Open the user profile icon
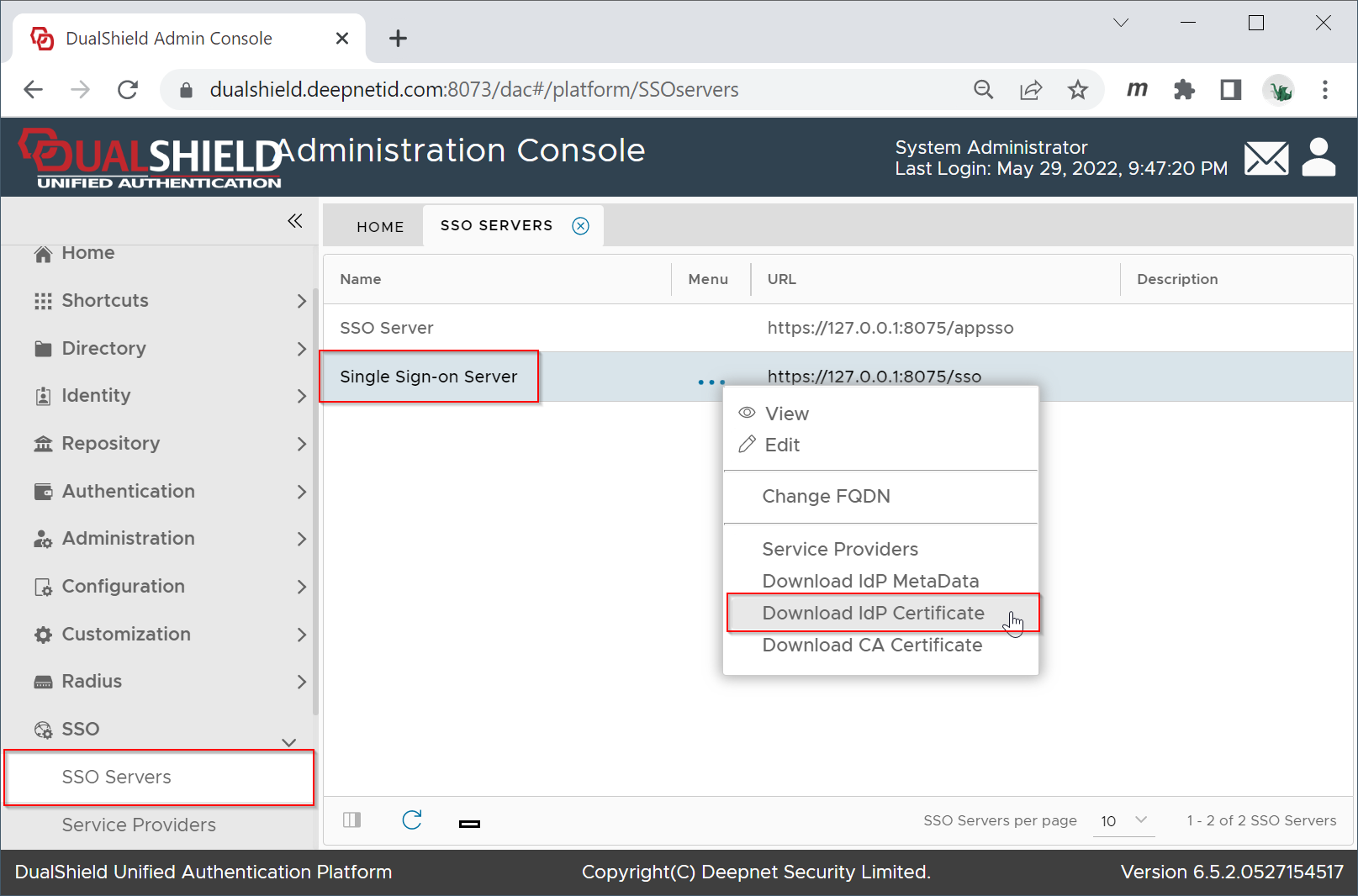This screenshot has width=1358, height=896. click(1318, 157)
